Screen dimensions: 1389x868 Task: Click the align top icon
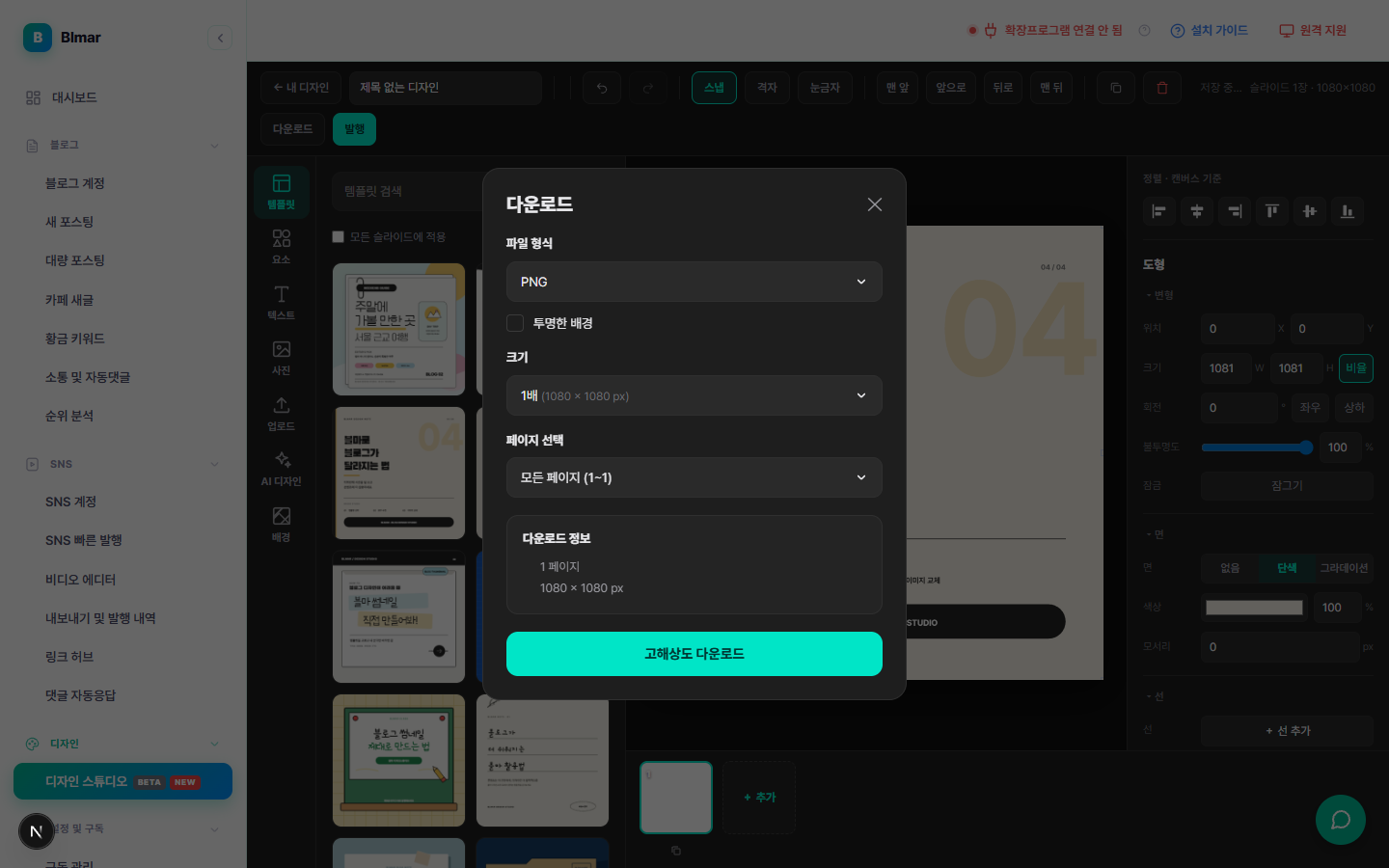[1272, 211]
